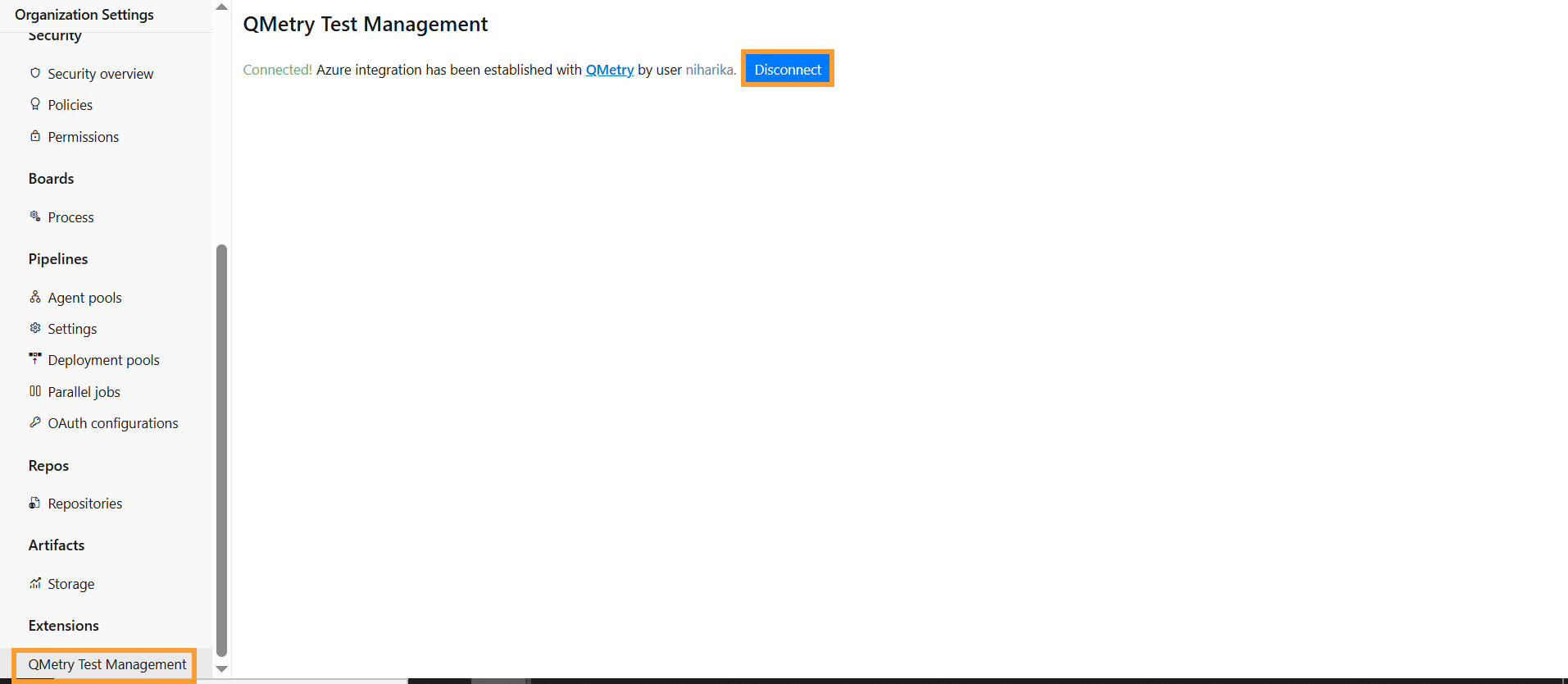Viewport: 1568px width, 684px height.
Task: Click the Parallel jobs icon
Action: (x=35, y=391)
